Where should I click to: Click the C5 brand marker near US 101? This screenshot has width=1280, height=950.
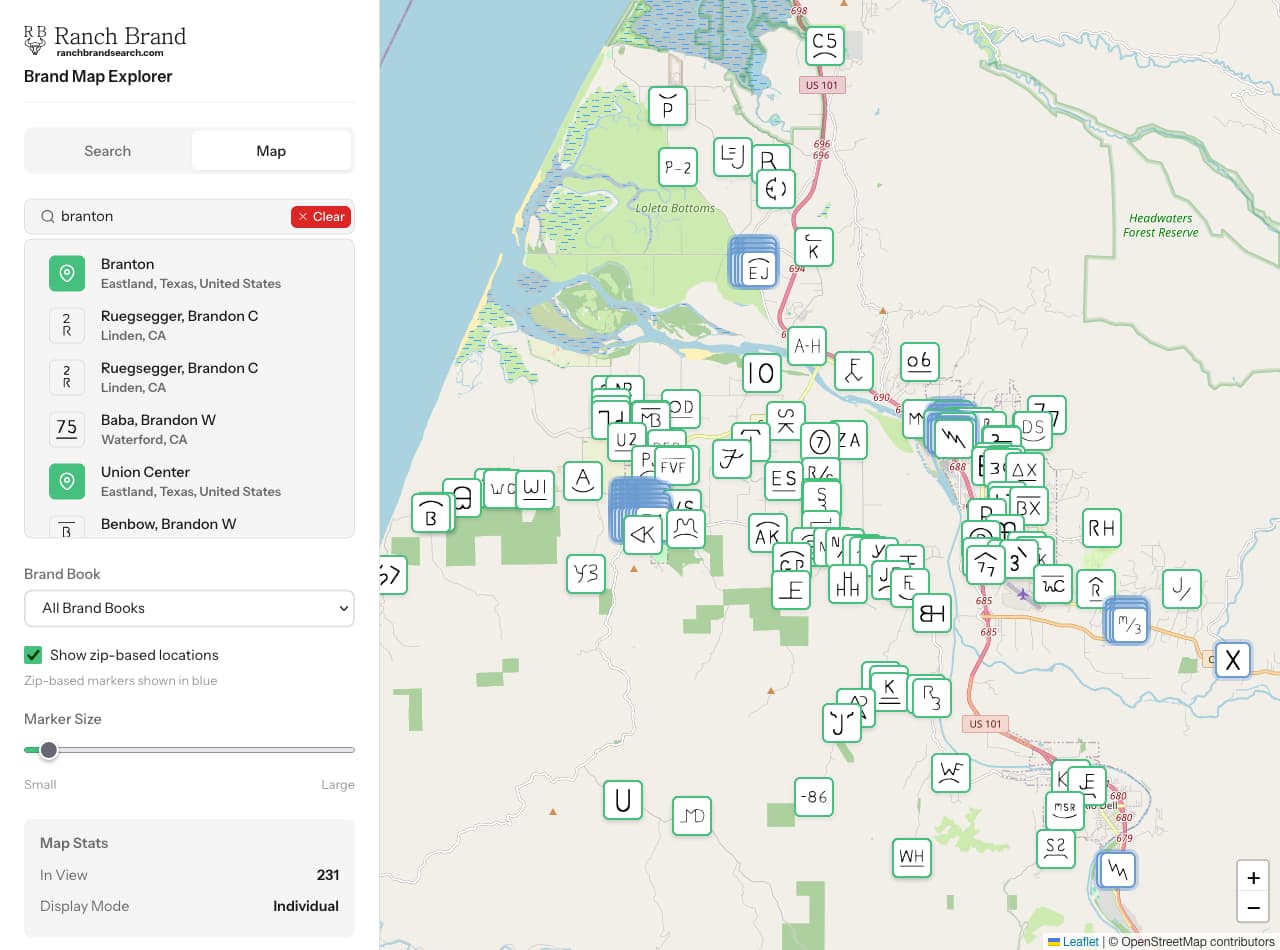823,45
